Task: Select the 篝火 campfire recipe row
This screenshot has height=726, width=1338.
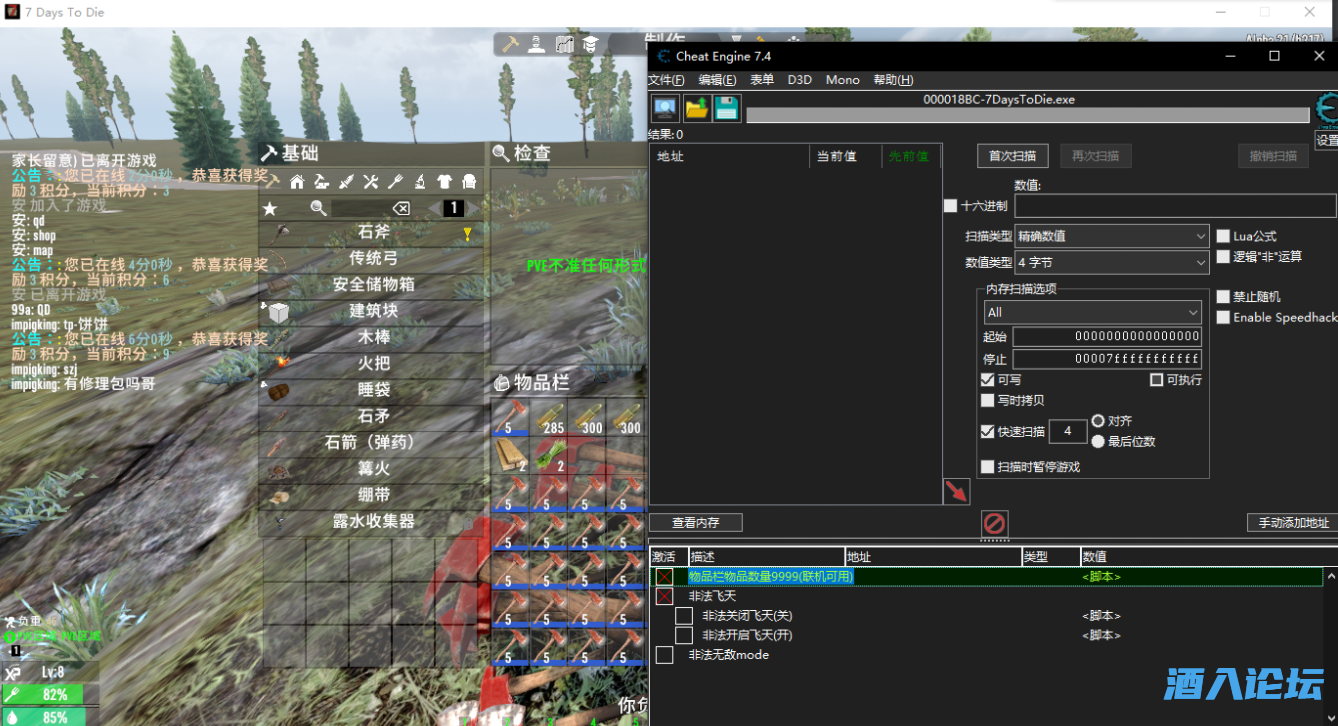Action: 371,468
